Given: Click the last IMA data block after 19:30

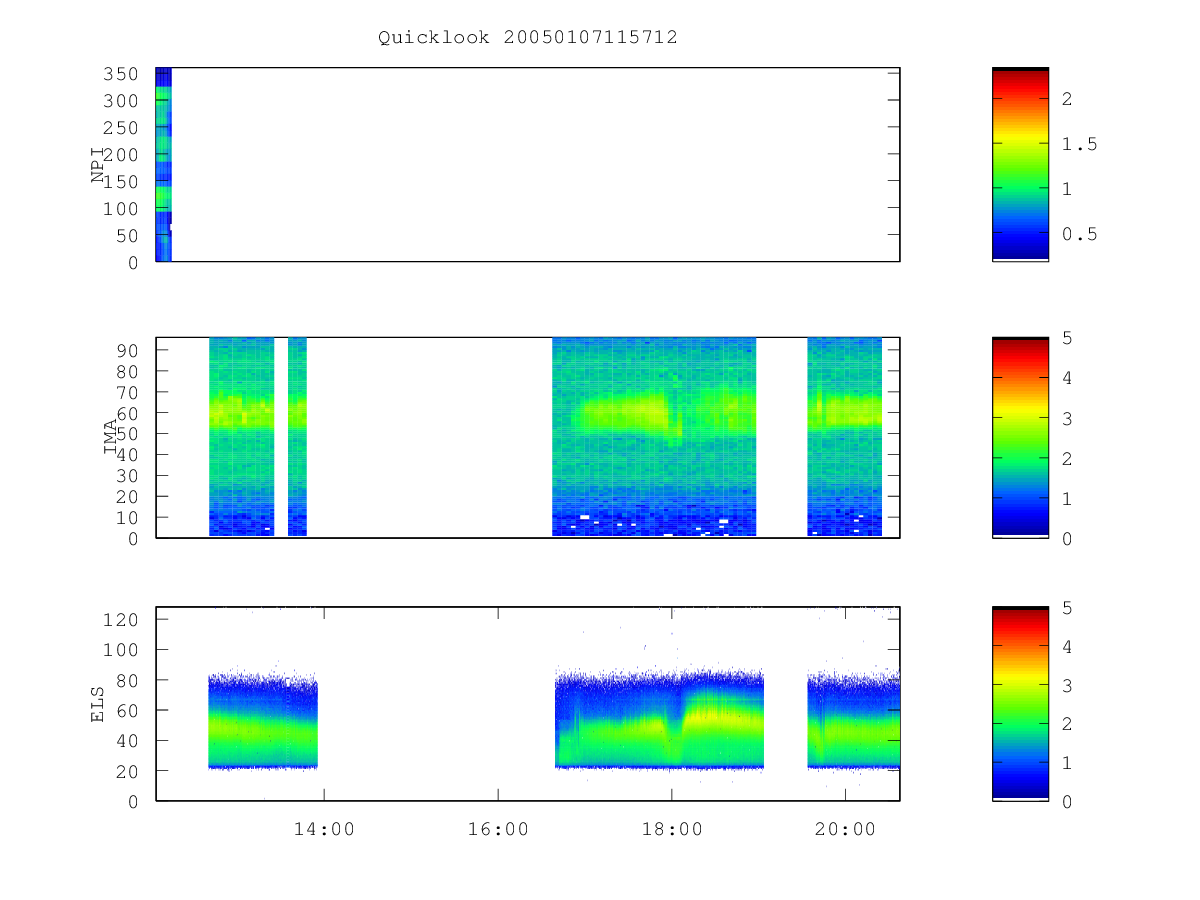Looking at the screenshot, I should 845,437.
